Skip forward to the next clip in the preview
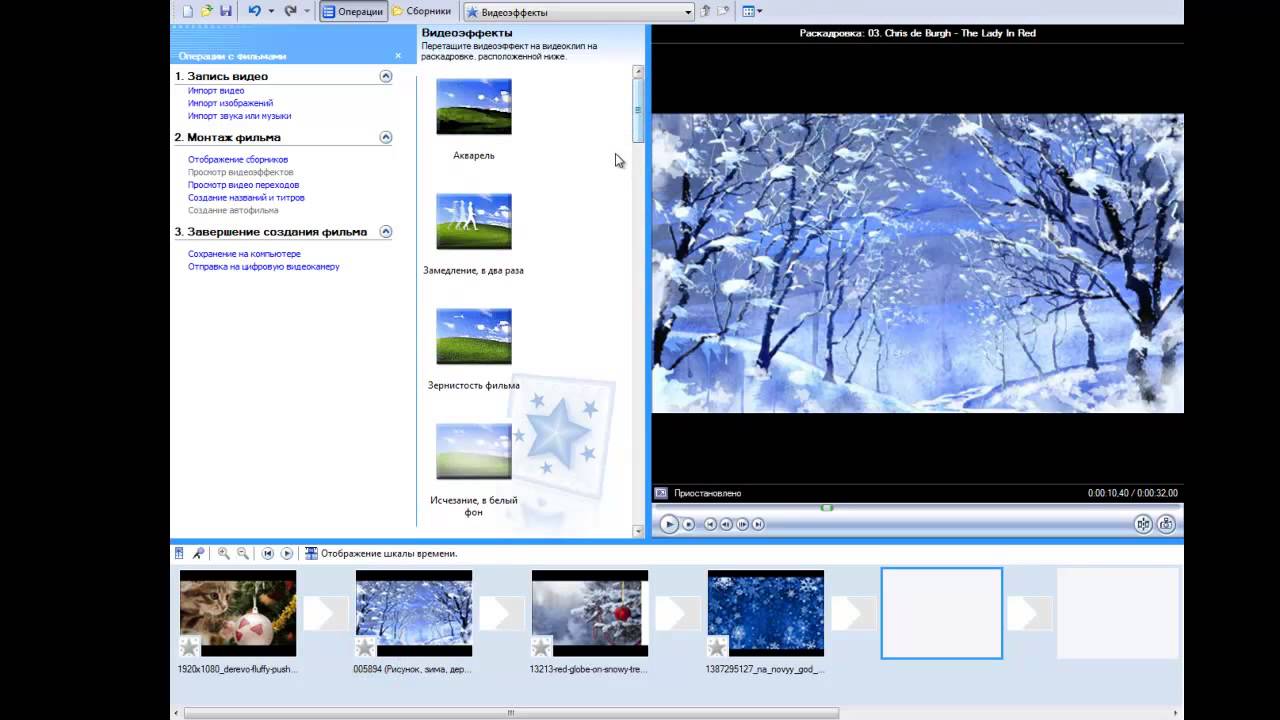 coord(758,524)
